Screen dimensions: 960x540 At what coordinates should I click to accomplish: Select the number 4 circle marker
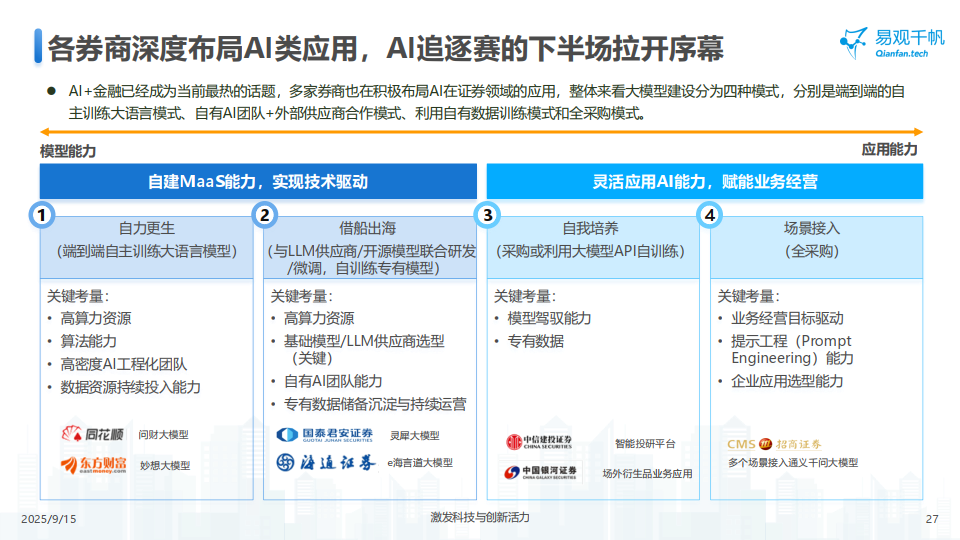[711, 214]
